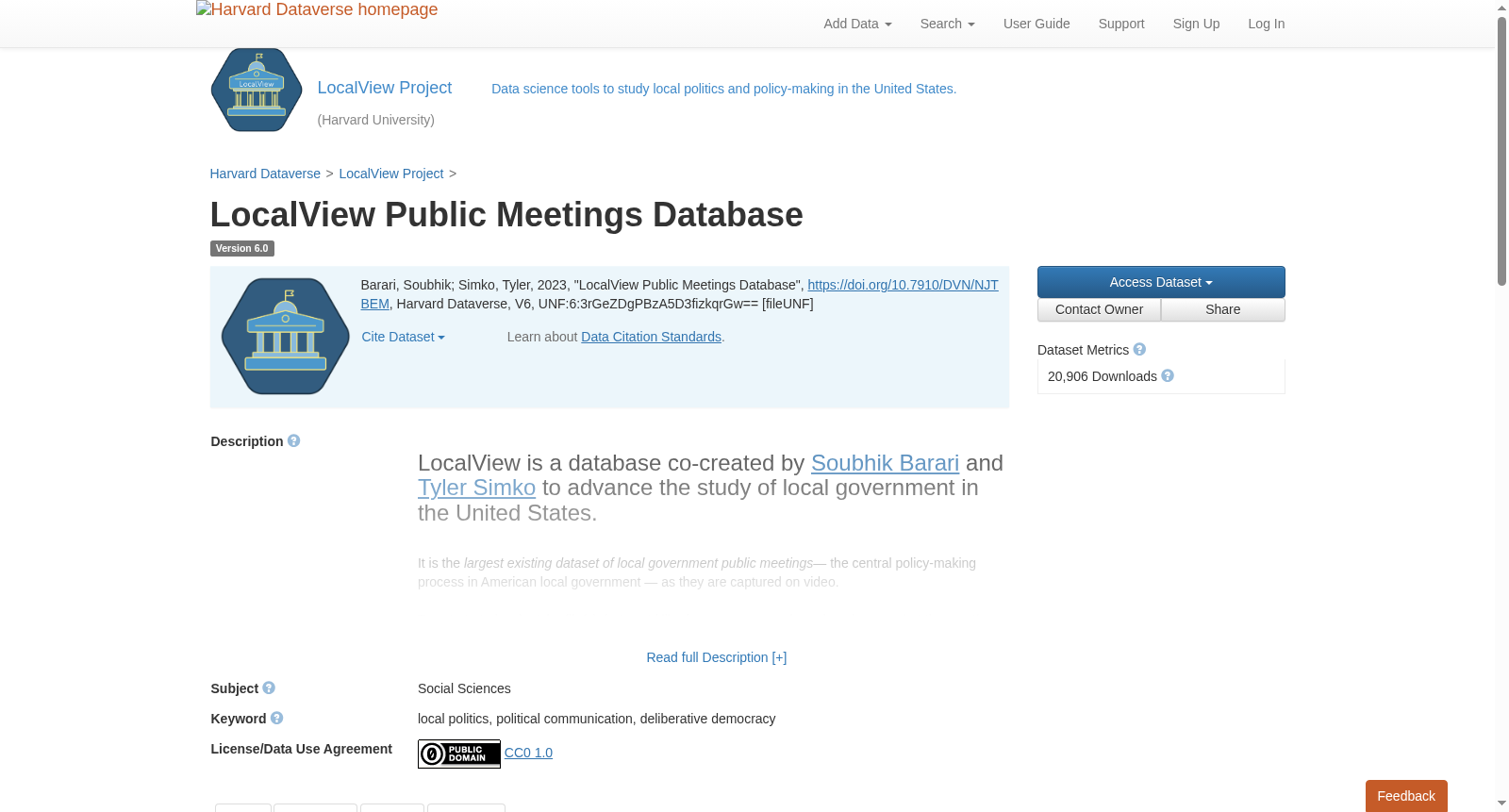Expand the Access Dataset dropdown button
Screen dimensions: 1509x812
pos(1161,282)
